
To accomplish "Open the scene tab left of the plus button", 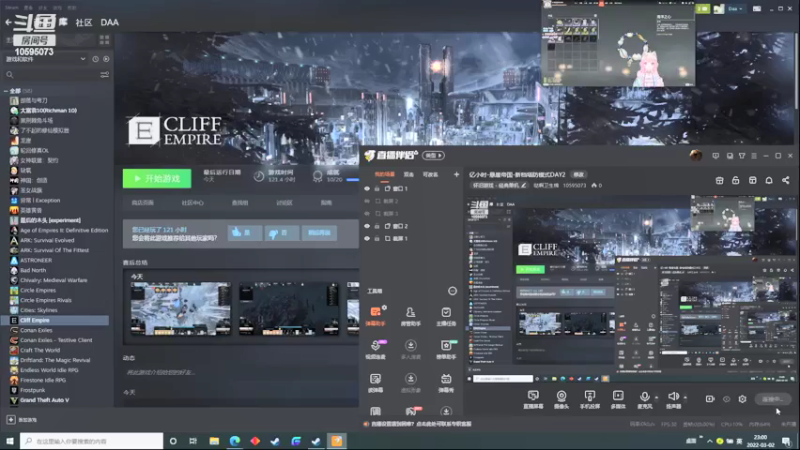I will click(430, 174).
